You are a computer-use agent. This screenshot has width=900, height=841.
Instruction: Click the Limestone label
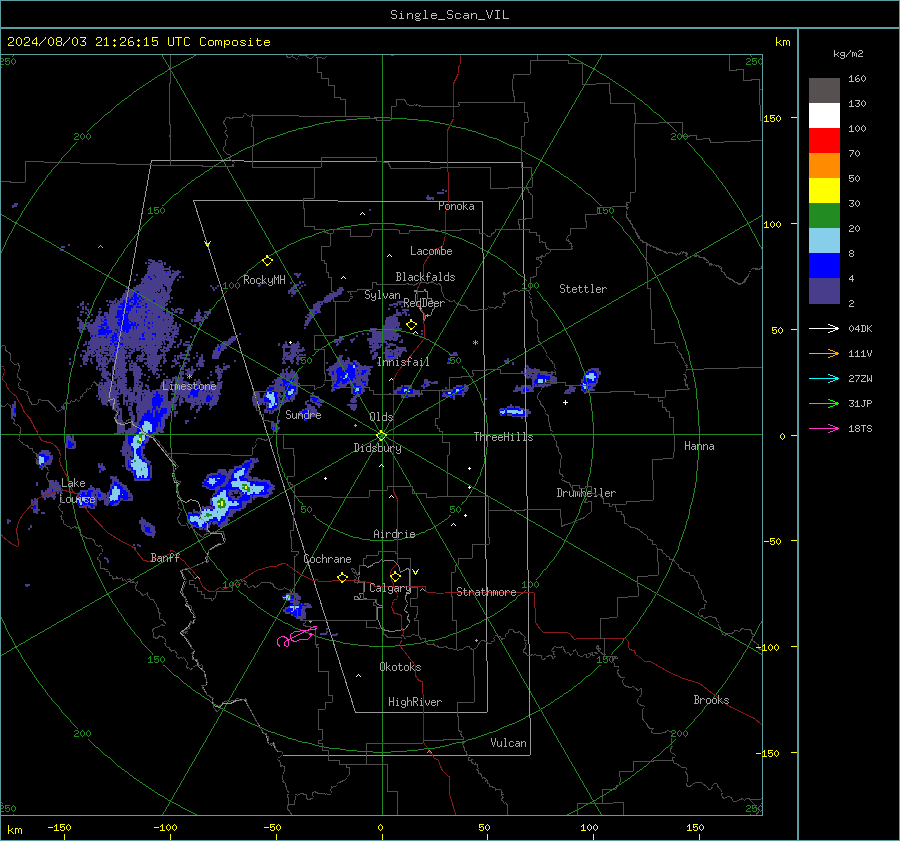[189, 386]
